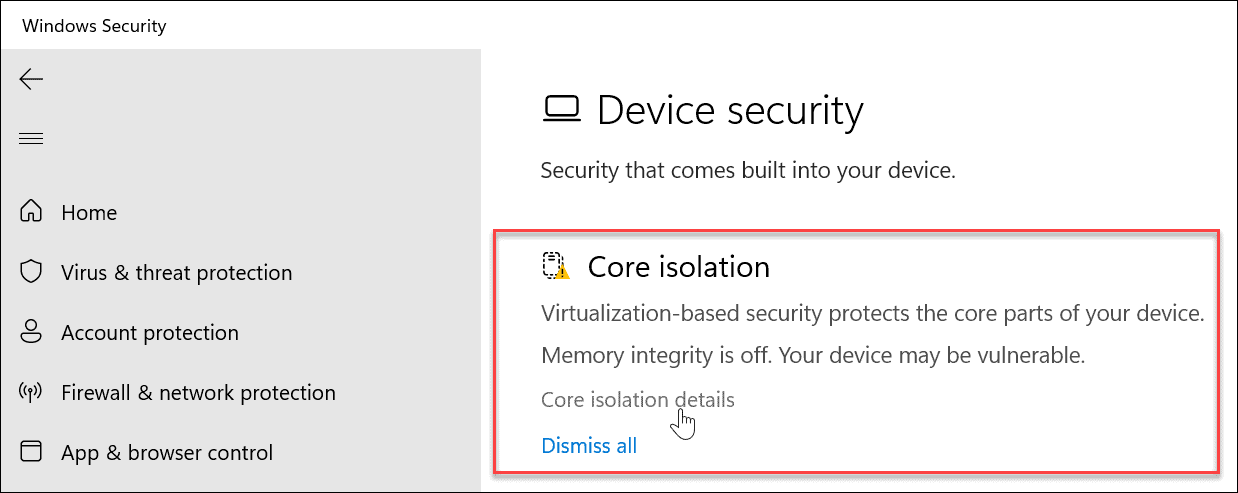This screenshot has width=1238, height=493.
Task: Navigate to Firewall & network protection
Action: 198,393
